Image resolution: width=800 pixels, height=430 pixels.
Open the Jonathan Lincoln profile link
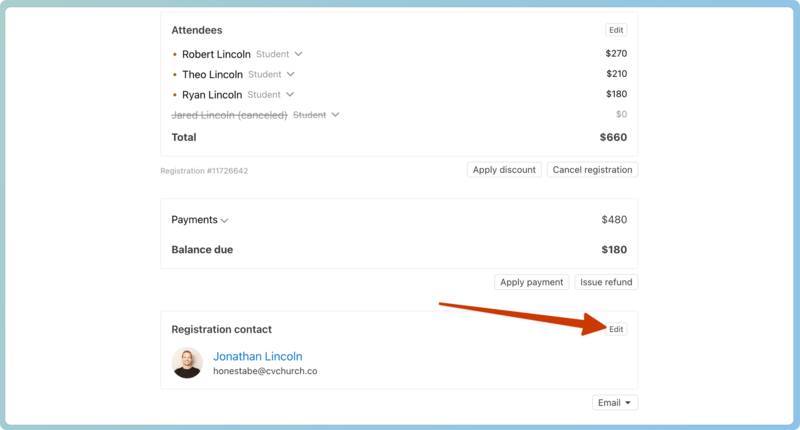tap(257, 356)
